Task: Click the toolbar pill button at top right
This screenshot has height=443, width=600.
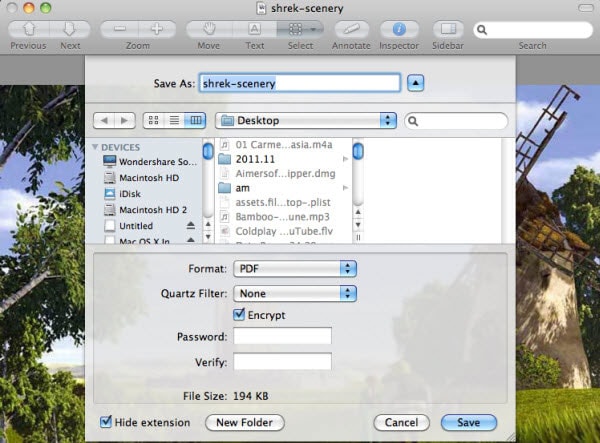Action: coord(585,8)
